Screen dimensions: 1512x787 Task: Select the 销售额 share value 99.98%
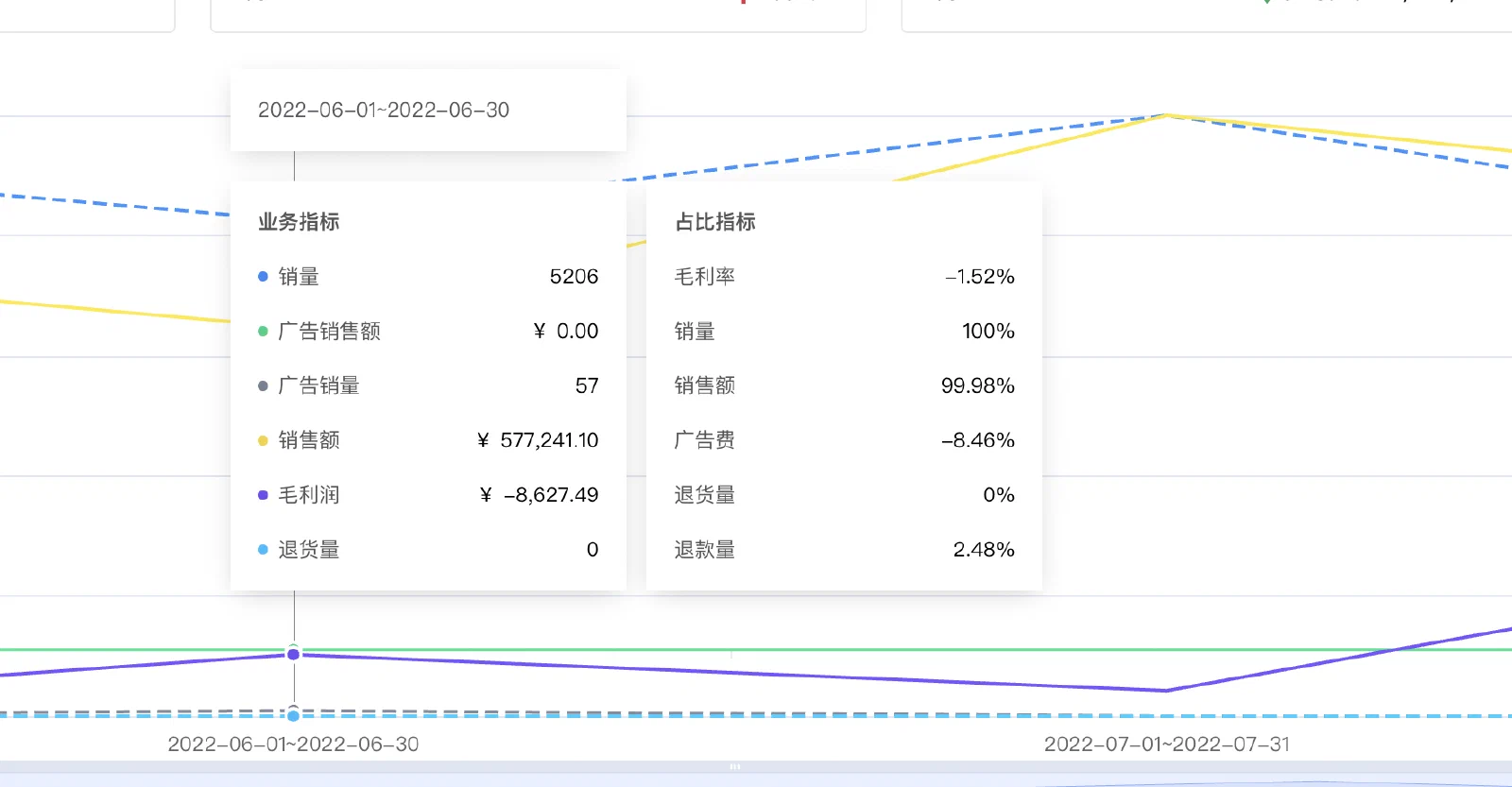(x=978, y=386)
